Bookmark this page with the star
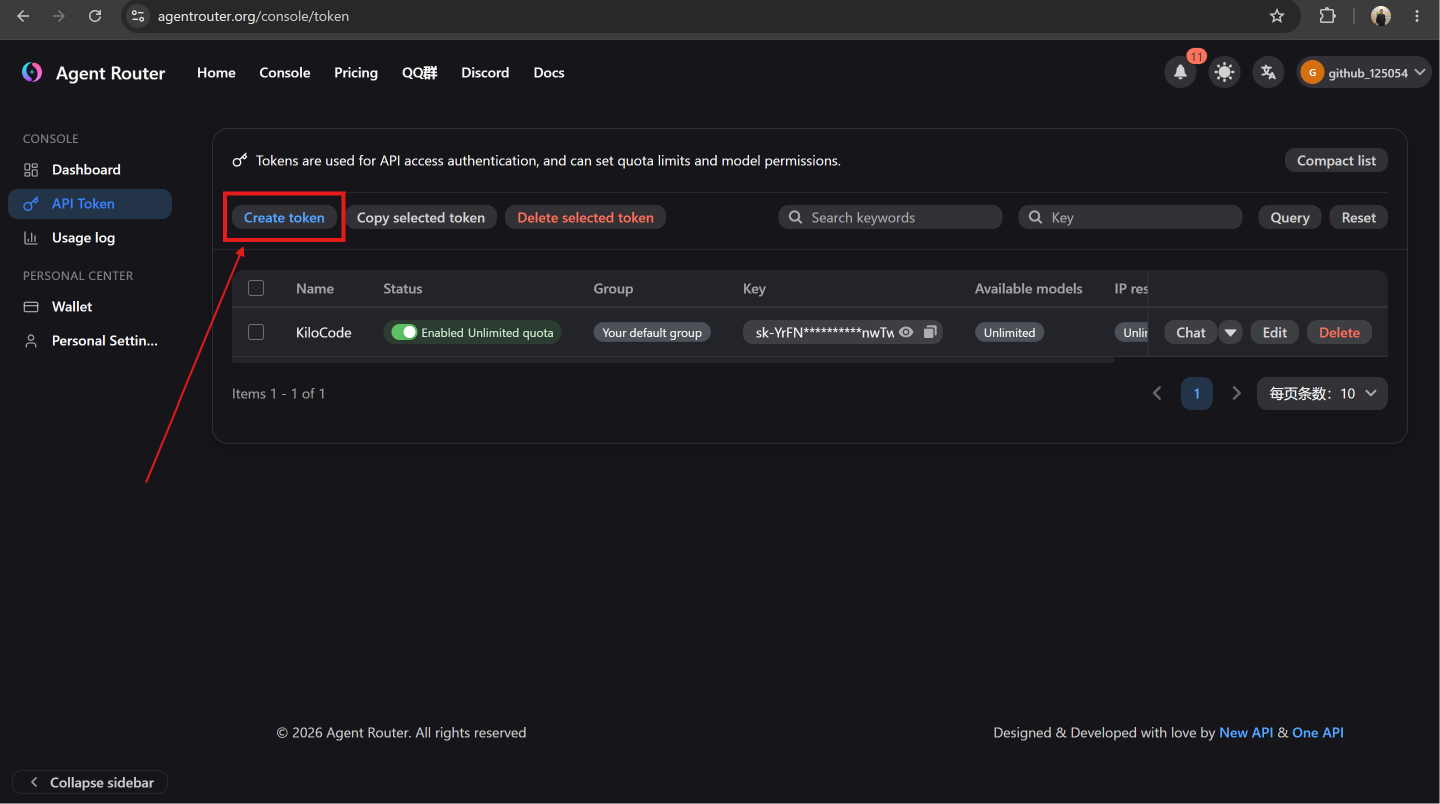Image resolution: width=1440 pixels, height=804 pixels. click(x=1277, y=16)
